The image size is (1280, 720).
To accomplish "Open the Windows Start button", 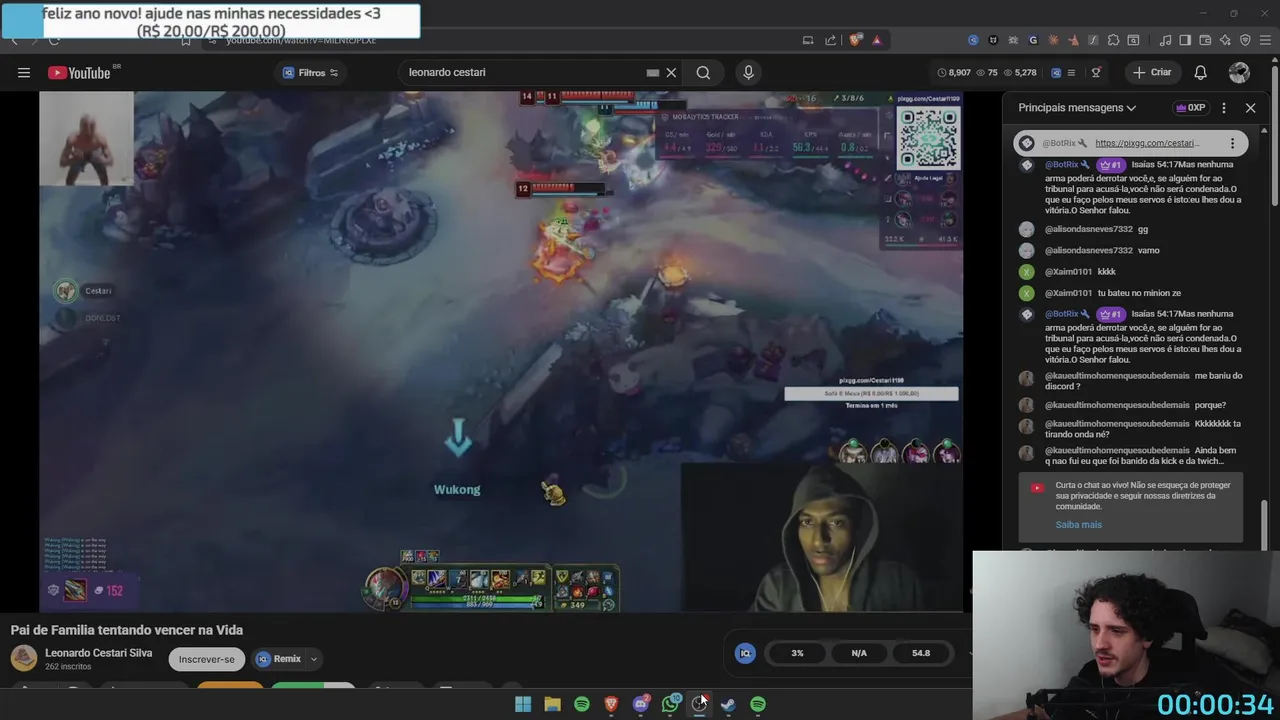I will 523,704.
